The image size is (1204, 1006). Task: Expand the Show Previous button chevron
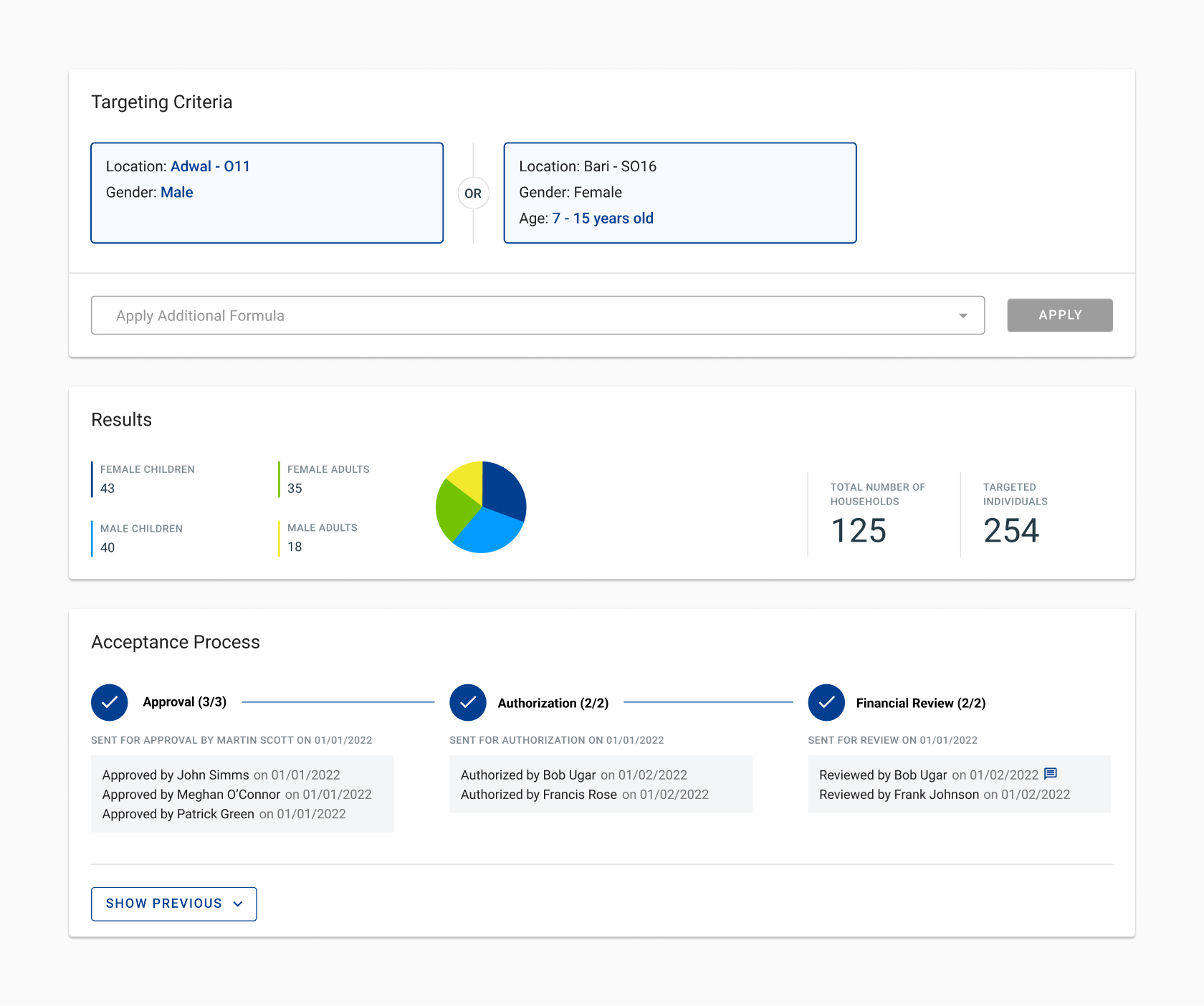[x=238, y=904]
